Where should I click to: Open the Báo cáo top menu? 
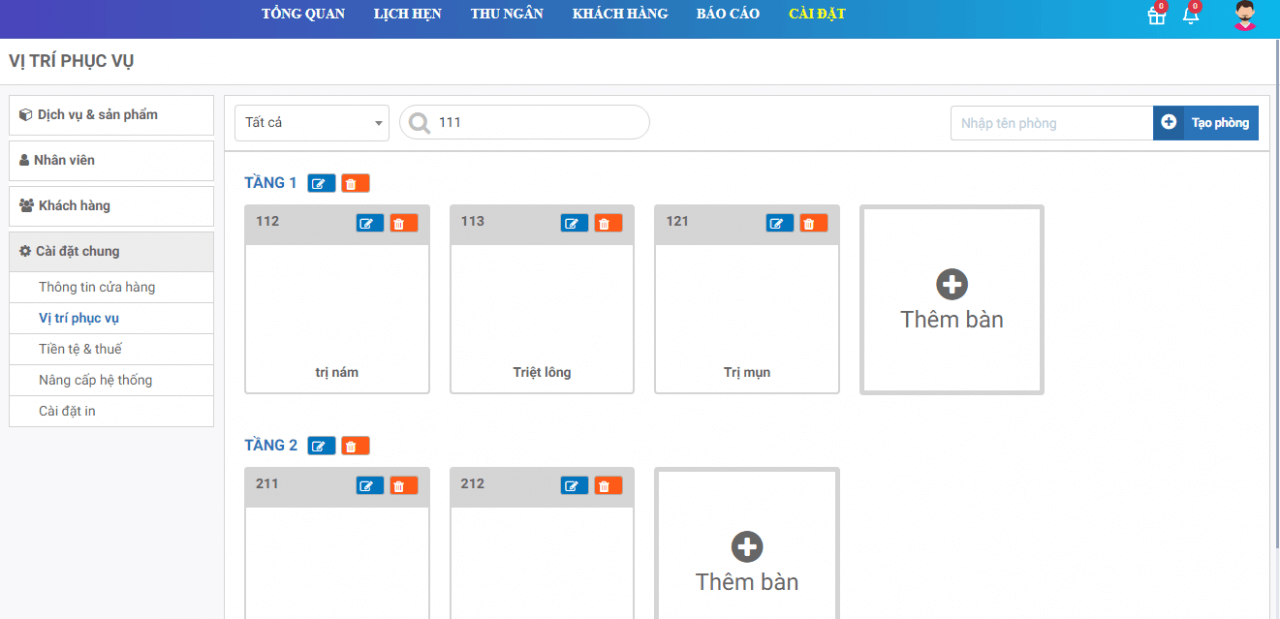pos(727,14)
